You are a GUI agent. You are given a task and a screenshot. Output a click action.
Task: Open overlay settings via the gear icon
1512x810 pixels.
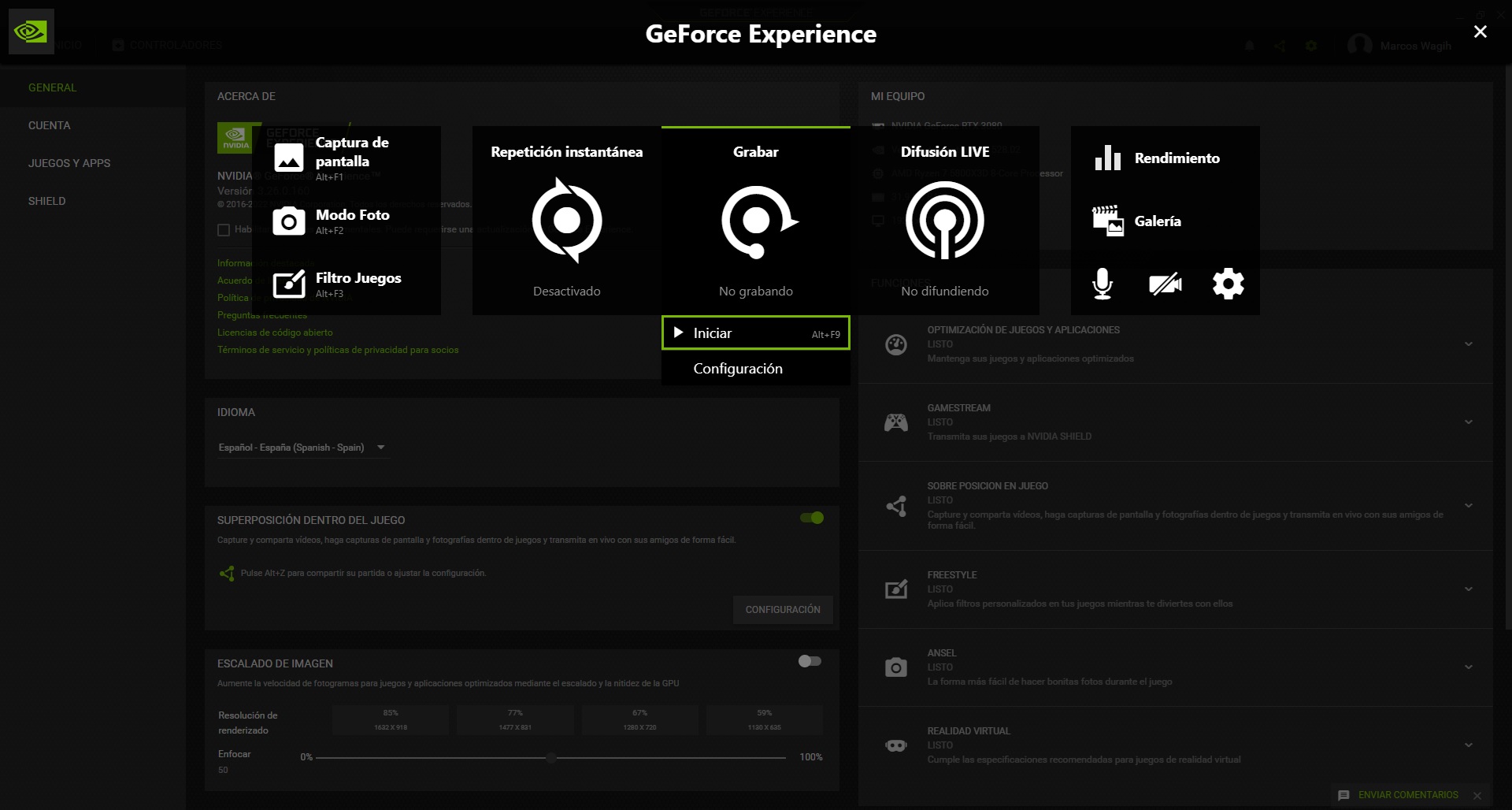pos(1228,284)
